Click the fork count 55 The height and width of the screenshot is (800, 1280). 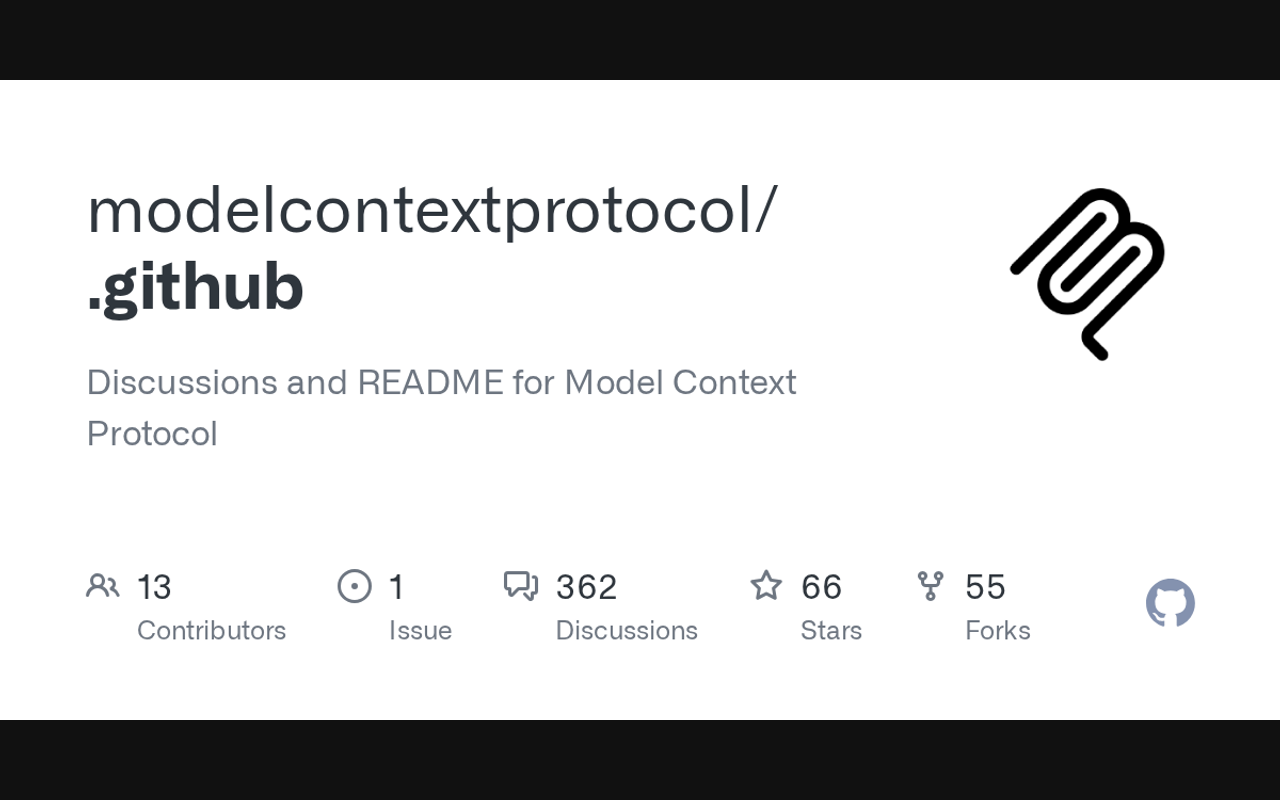tap(985, 587)
